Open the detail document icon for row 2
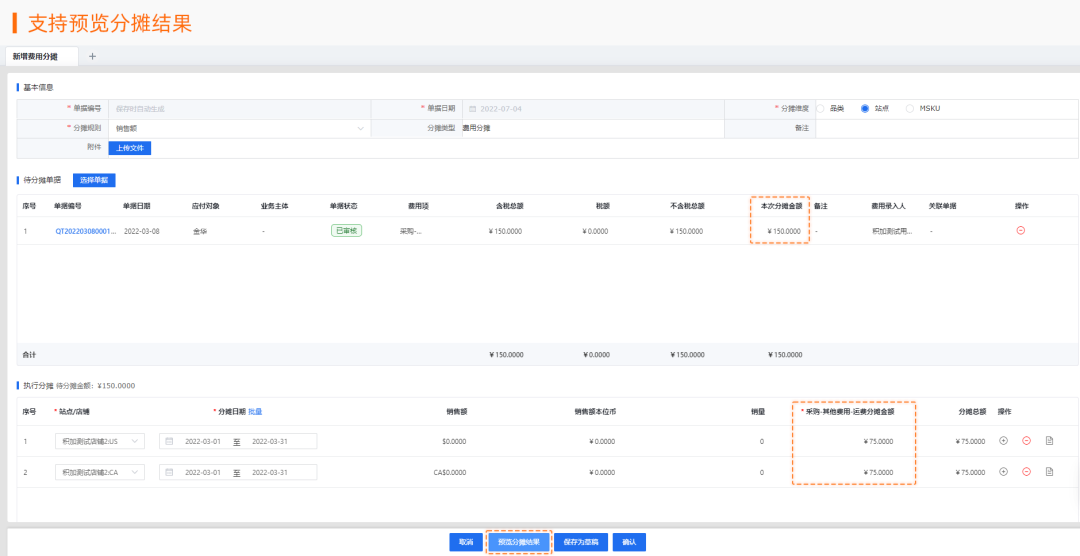This screenshot has height=556, width=1080. [x=1049, y=472]
